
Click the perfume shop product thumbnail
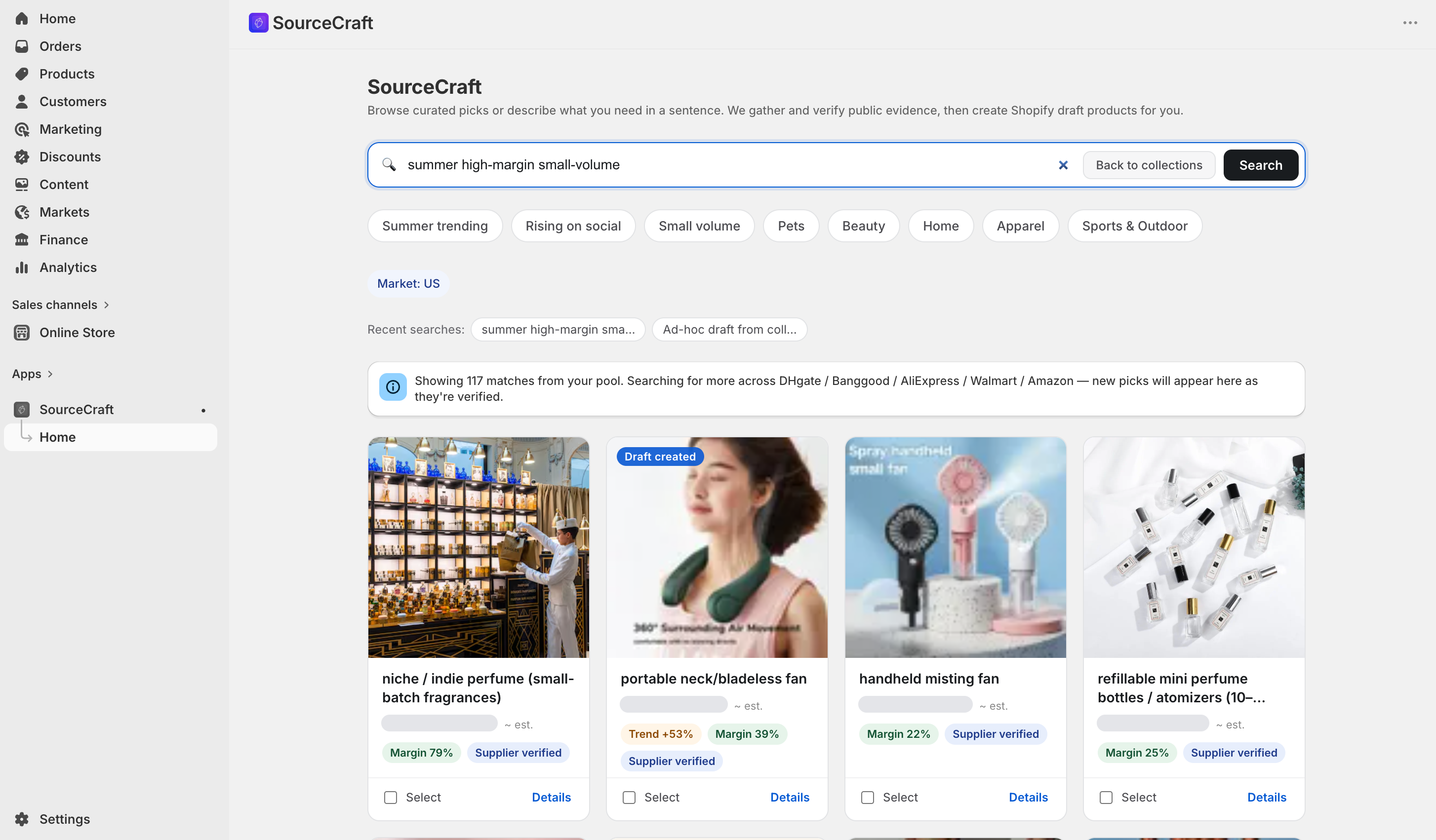coord(479,547)
